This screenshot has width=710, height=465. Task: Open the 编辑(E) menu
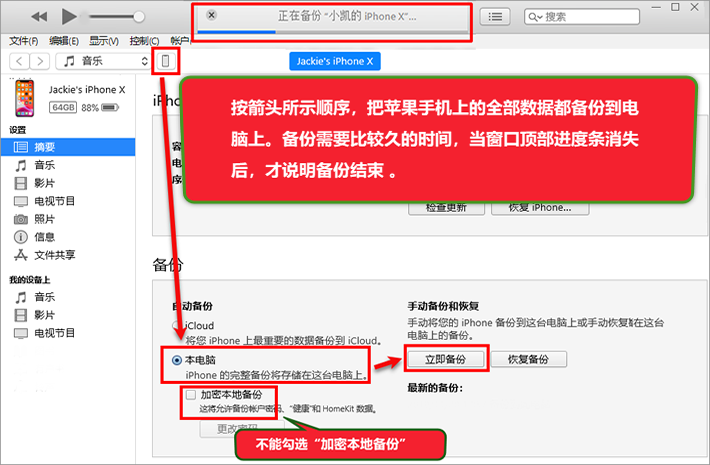pyautogui.click(x=64, y=41)
